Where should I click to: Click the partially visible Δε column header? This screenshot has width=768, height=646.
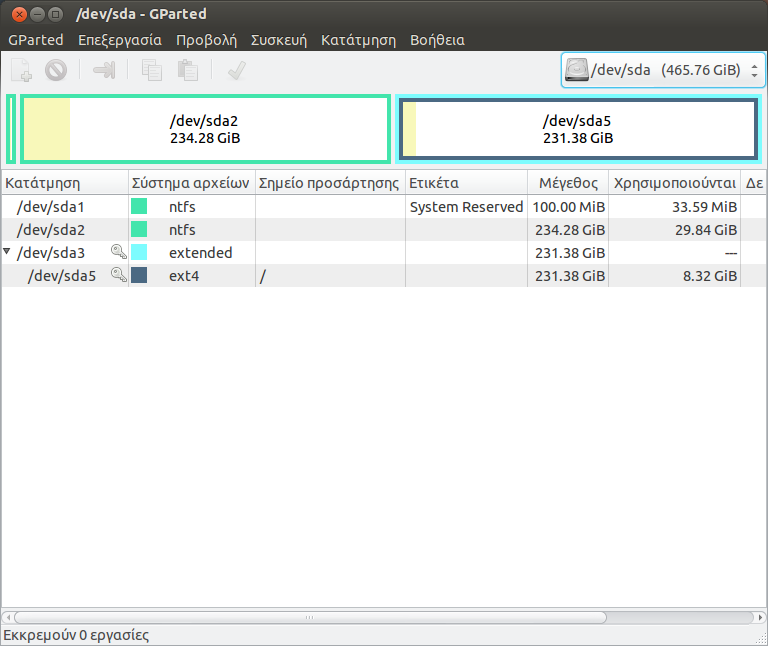pyautogui.click(x=754, y=183)
